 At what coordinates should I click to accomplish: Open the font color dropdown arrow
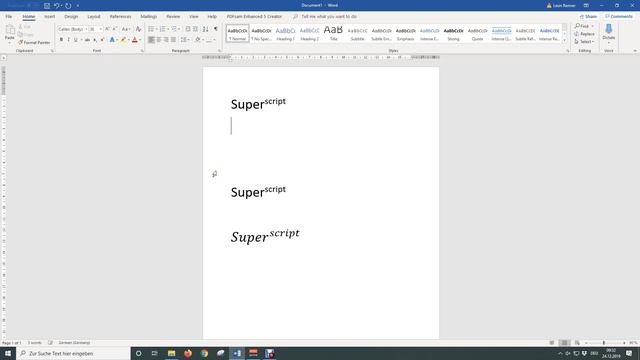tap(140, 40)
